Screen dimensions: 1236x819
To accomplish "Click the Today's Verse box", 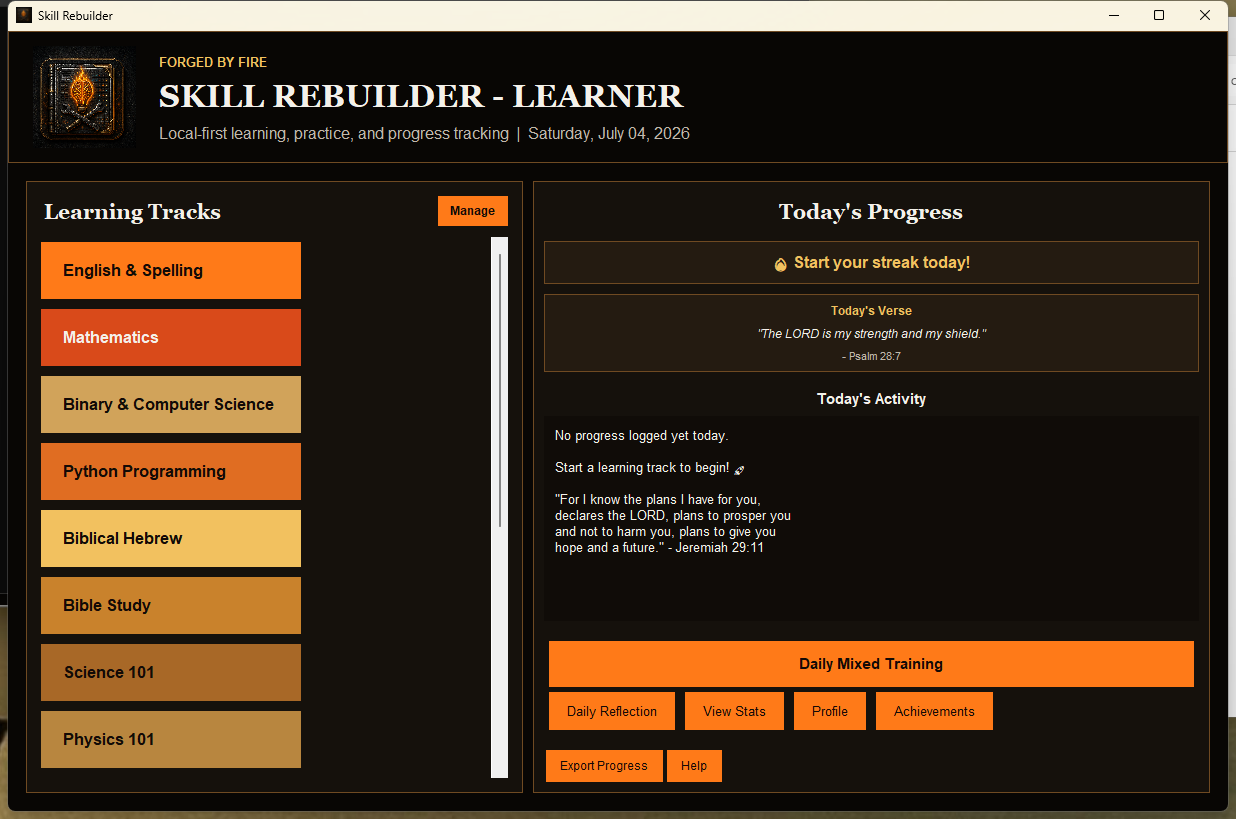I will point(871,333).
